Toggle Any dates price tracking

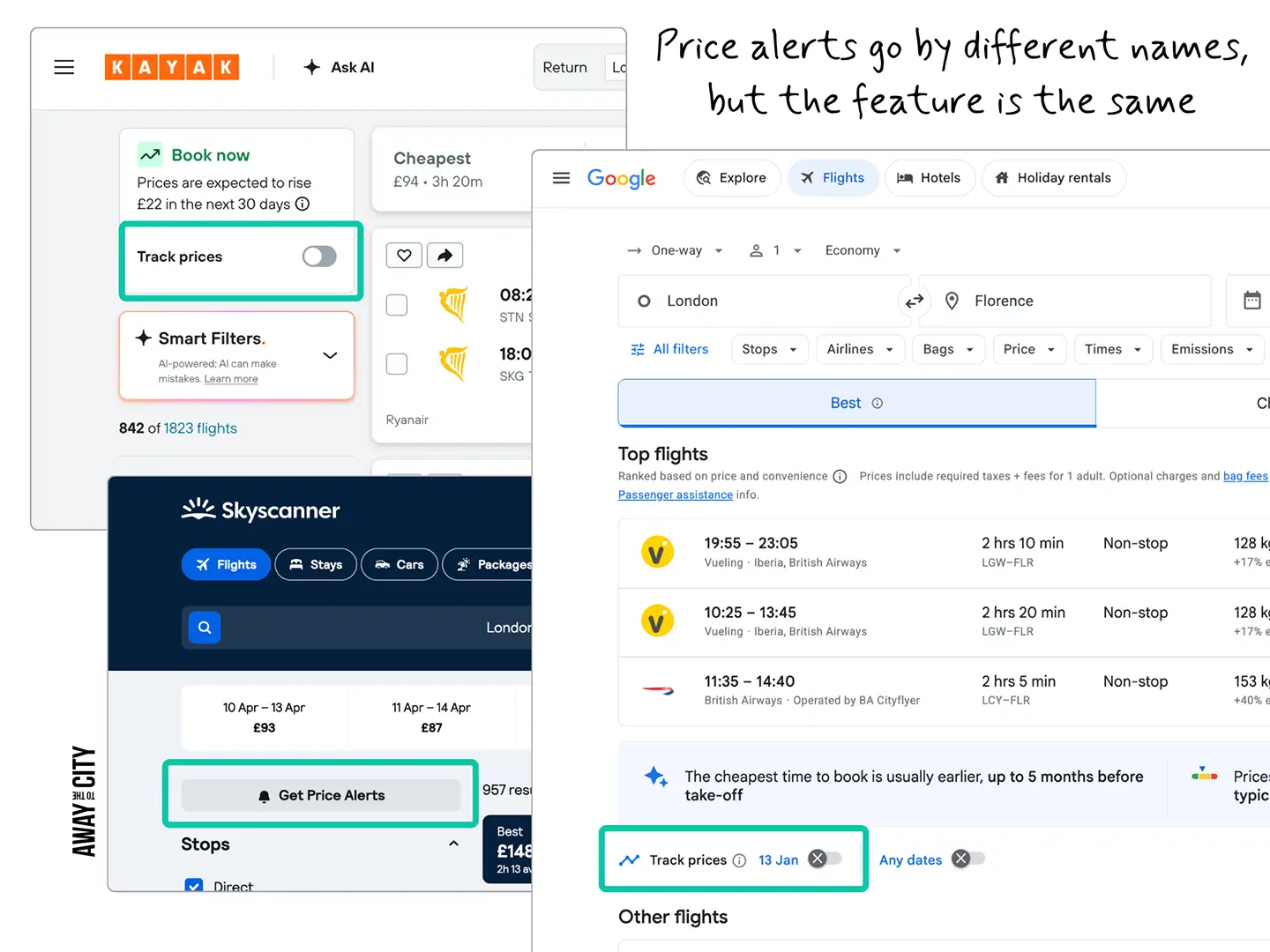968,859
